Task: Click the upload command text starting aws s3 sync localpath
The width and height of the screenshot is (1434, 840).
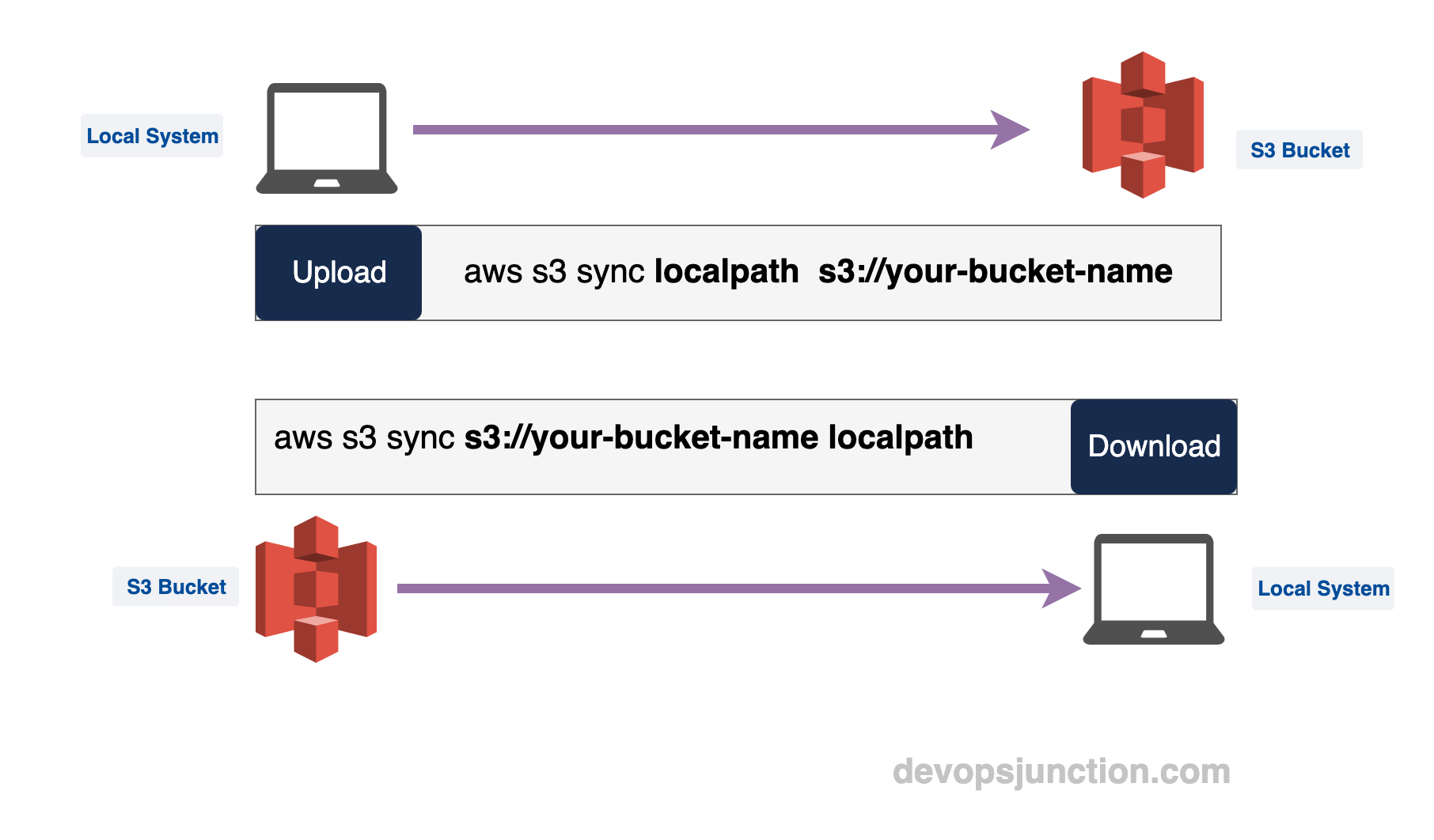Action: pos(818,272)
